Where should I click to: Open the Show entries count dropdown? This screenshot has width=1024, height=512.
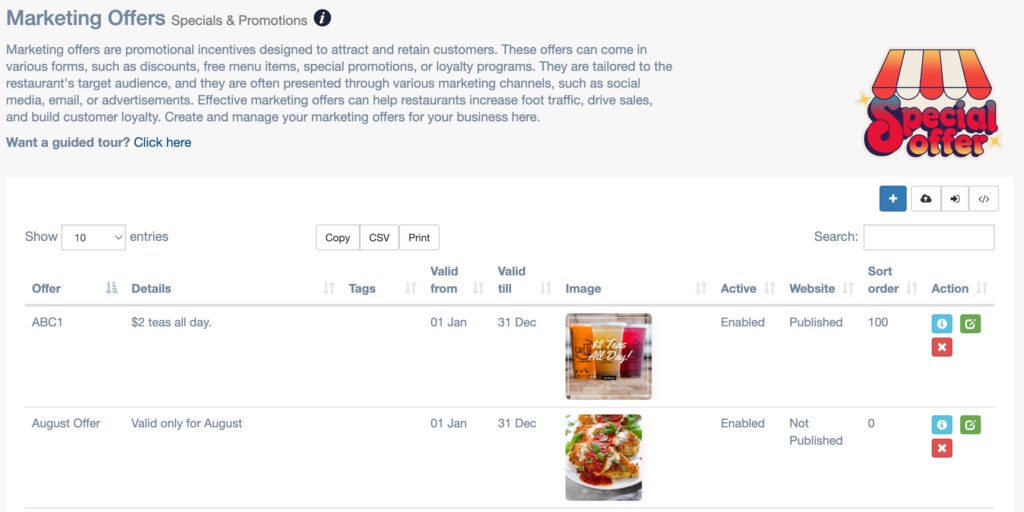(x=93, y=237)
